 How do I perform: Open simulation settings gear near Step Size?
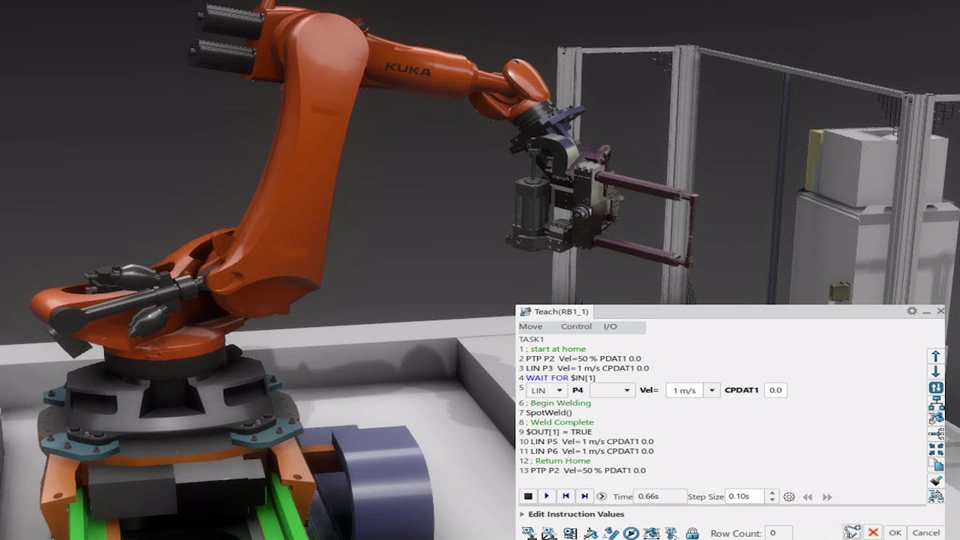[x=789, y=497]
